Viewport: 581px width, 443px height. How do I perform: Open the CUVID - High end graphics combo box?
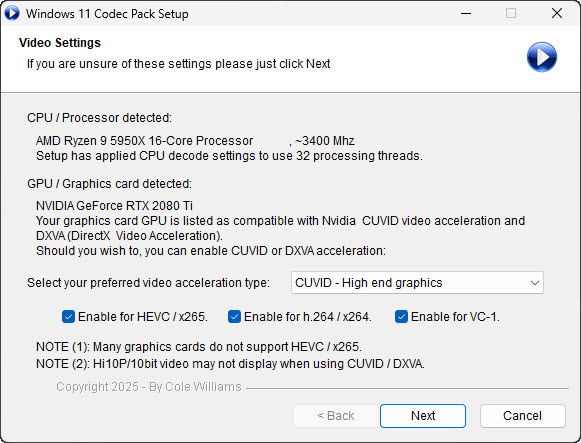coord(417,283)
